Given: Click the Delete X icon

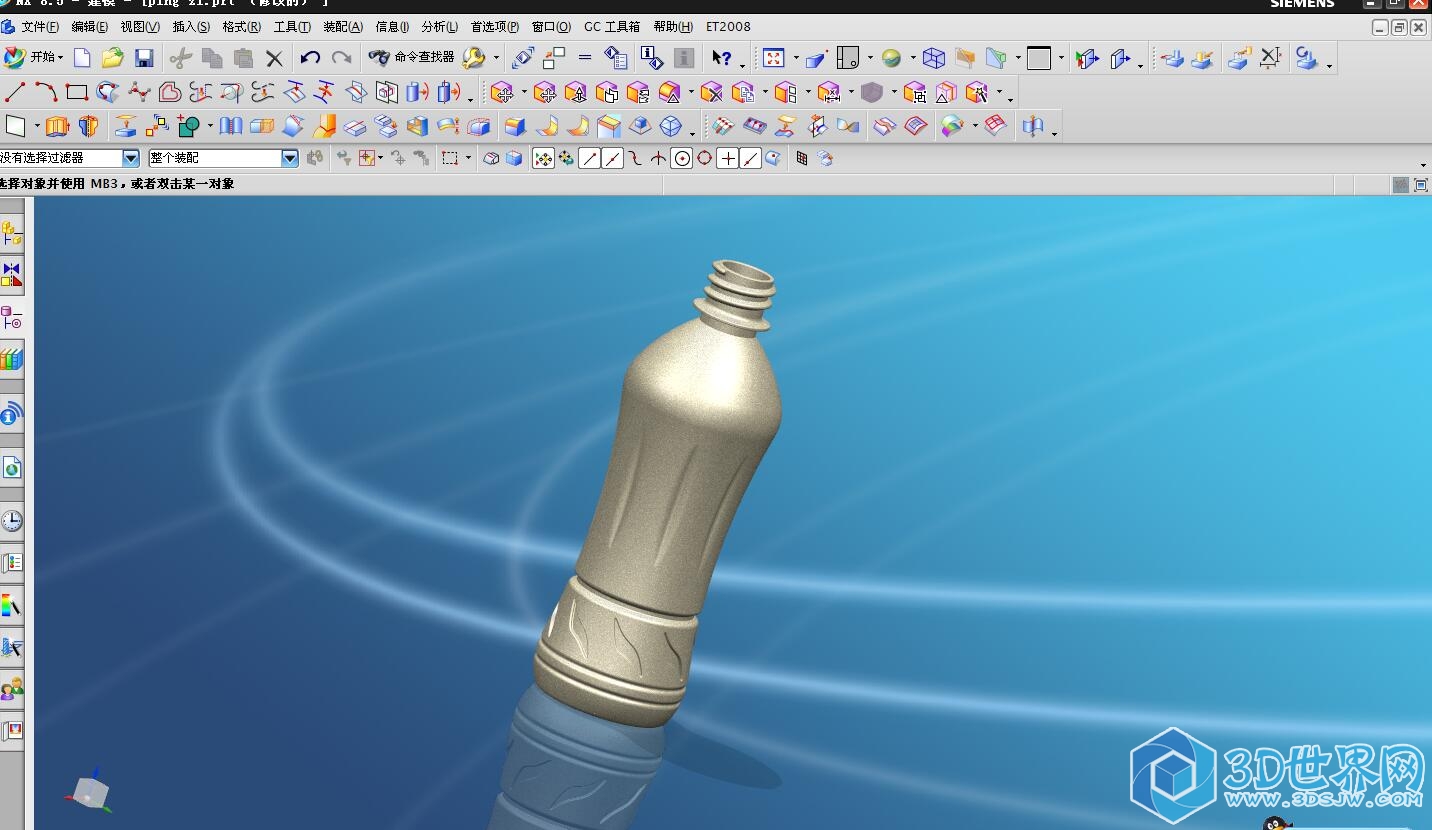Looking at the screenshot, I should pos(274,58).
